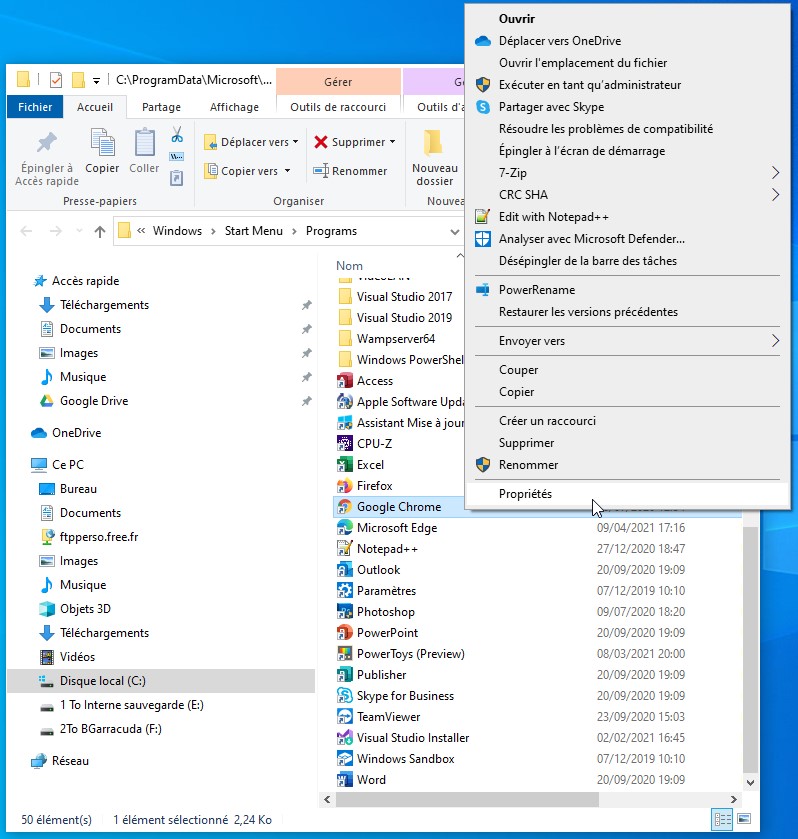Switch to the Affichage ribbon tab
The height and width of the screenshot is (839, 798).
coord(234,107)
